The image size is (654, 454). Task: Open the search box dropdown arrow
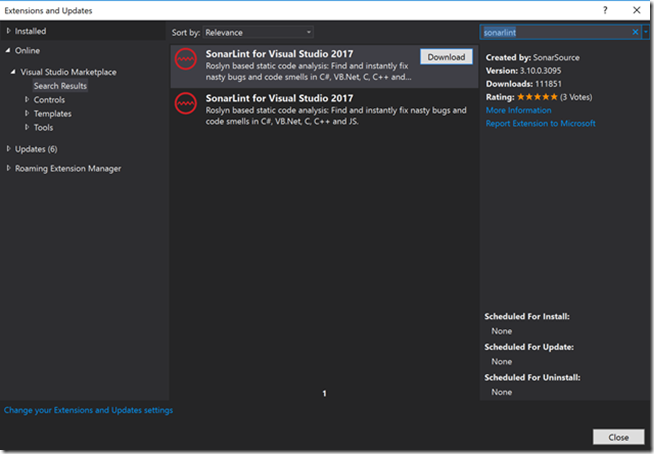point(645,32)
